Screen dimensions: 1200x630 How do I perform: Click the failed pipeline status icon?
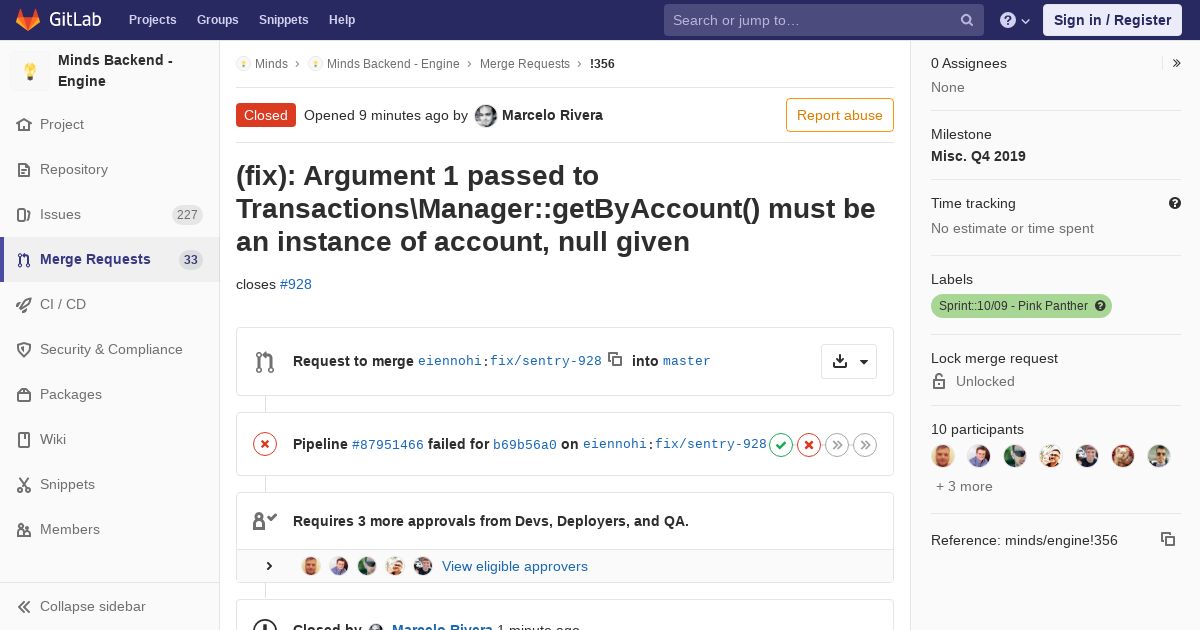click(x=265, y=444)
